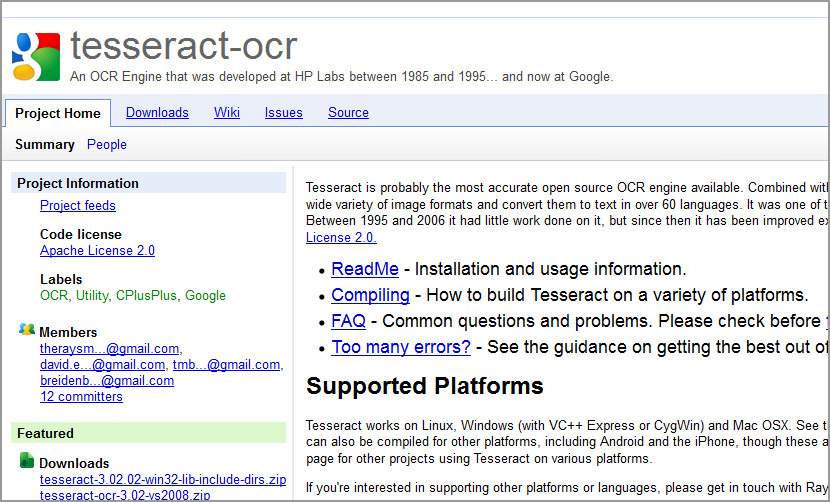Open member david.e...@gmail.com
Viewport: 830px width, 502px height.
coord(103,365)
